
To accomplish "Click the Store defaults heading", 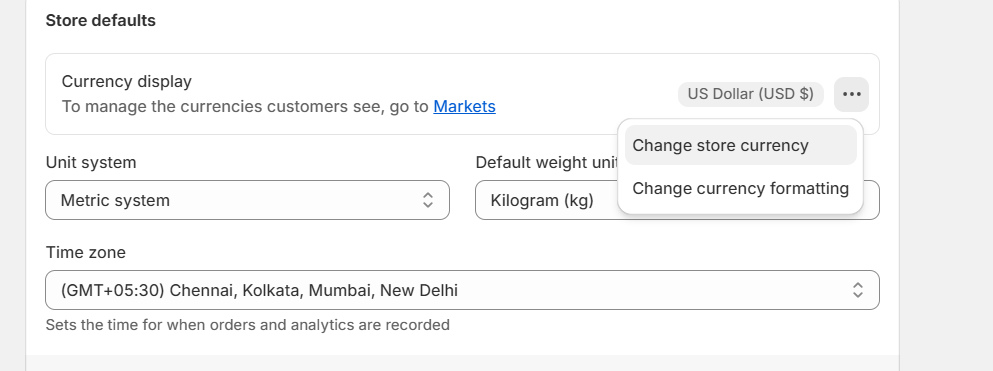I will click(101, 20).
